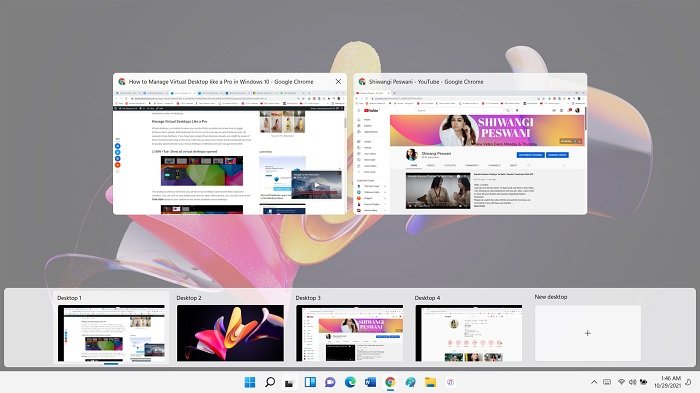Select the How to Manage Virtual Desktop window
Screen dimensions: 700x393
[229, 144]
